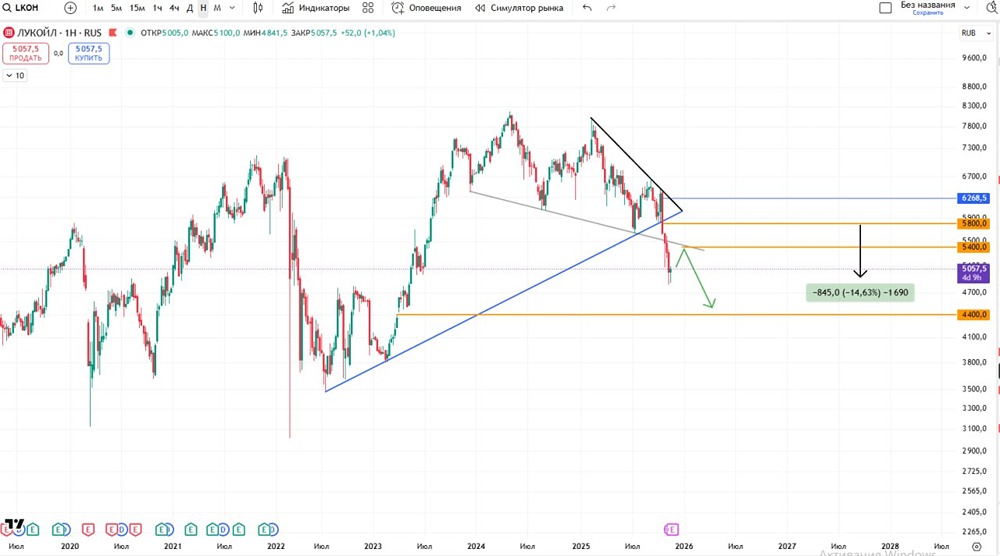1000x556 pixels.
Task: Click the 2265,0 price scale value
Action: [974, 531]
